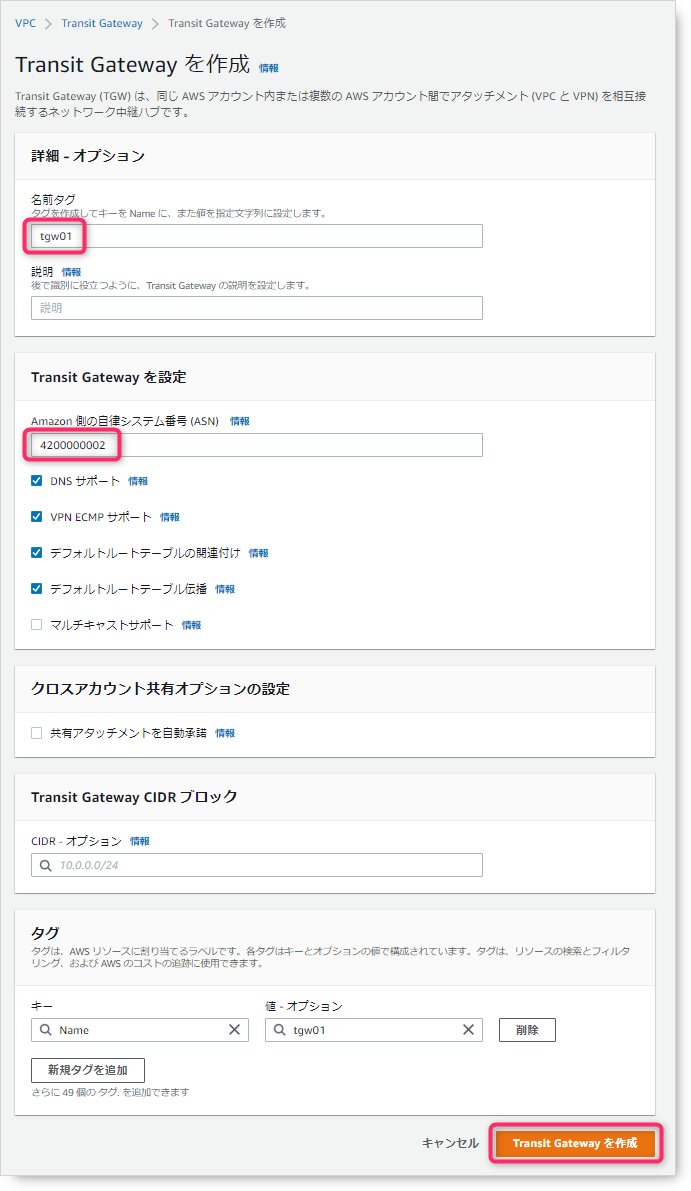Click the orange Transit Gateway を作成 button

[575, 1143]
